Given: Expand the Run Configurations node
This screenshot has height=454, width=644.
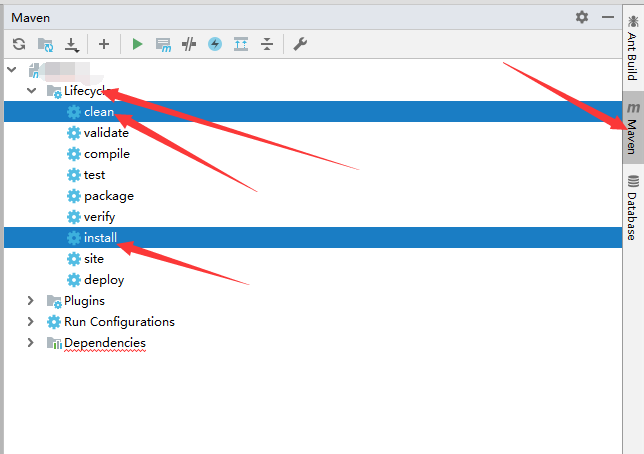Looking at the screenshot, I should click(x=31, y=322).
